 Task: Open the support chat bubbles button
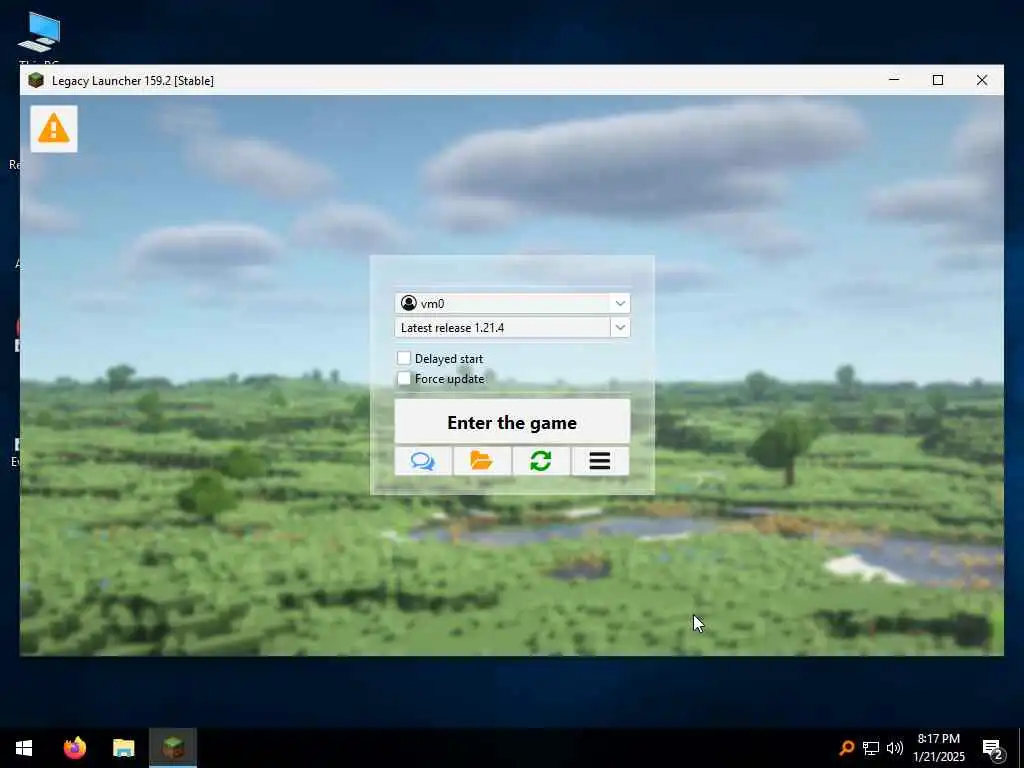point(423,461)
